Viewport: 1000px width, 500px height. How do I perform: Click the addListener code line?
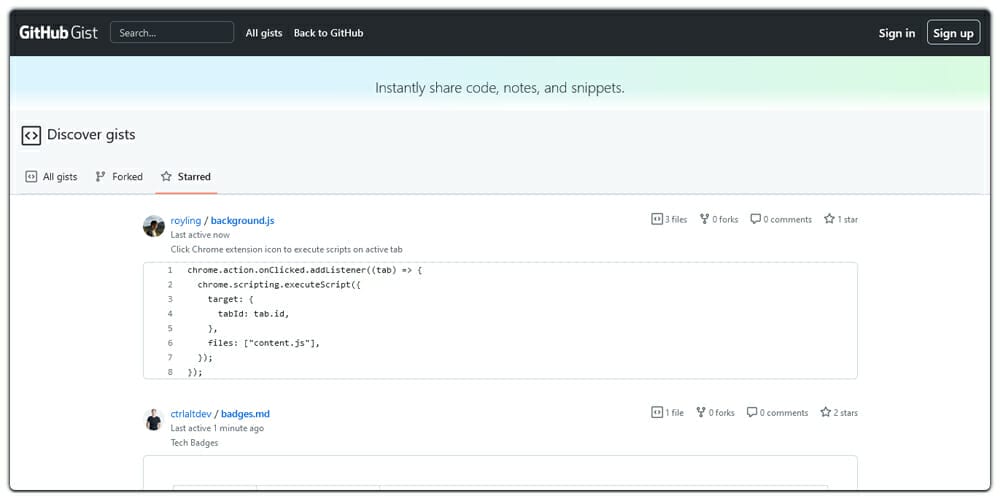click(x=305, y=270)
